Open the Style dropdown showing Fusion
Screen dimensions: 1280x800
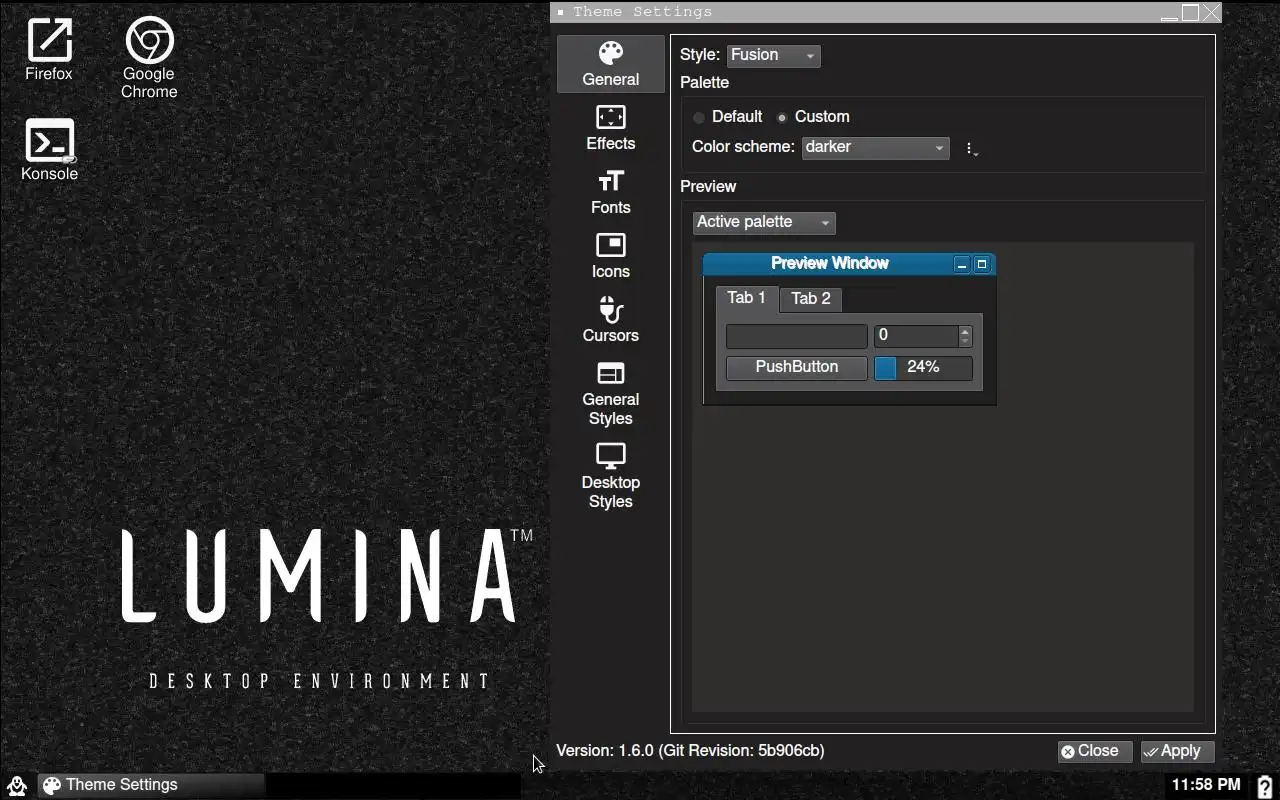click(x=774, y=55)
